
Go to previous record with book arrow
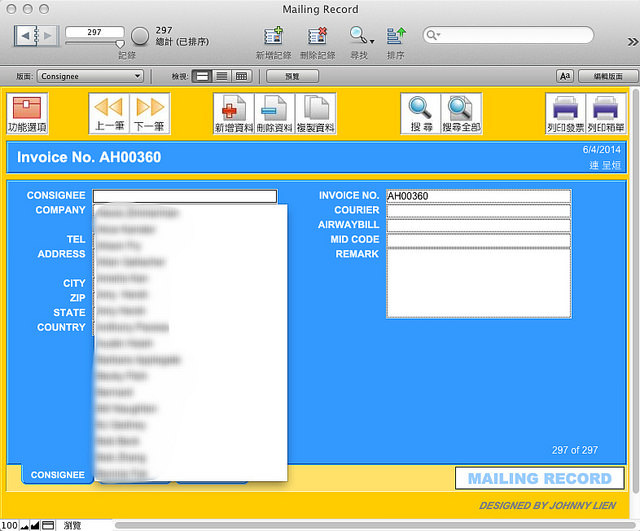point(25,36)
